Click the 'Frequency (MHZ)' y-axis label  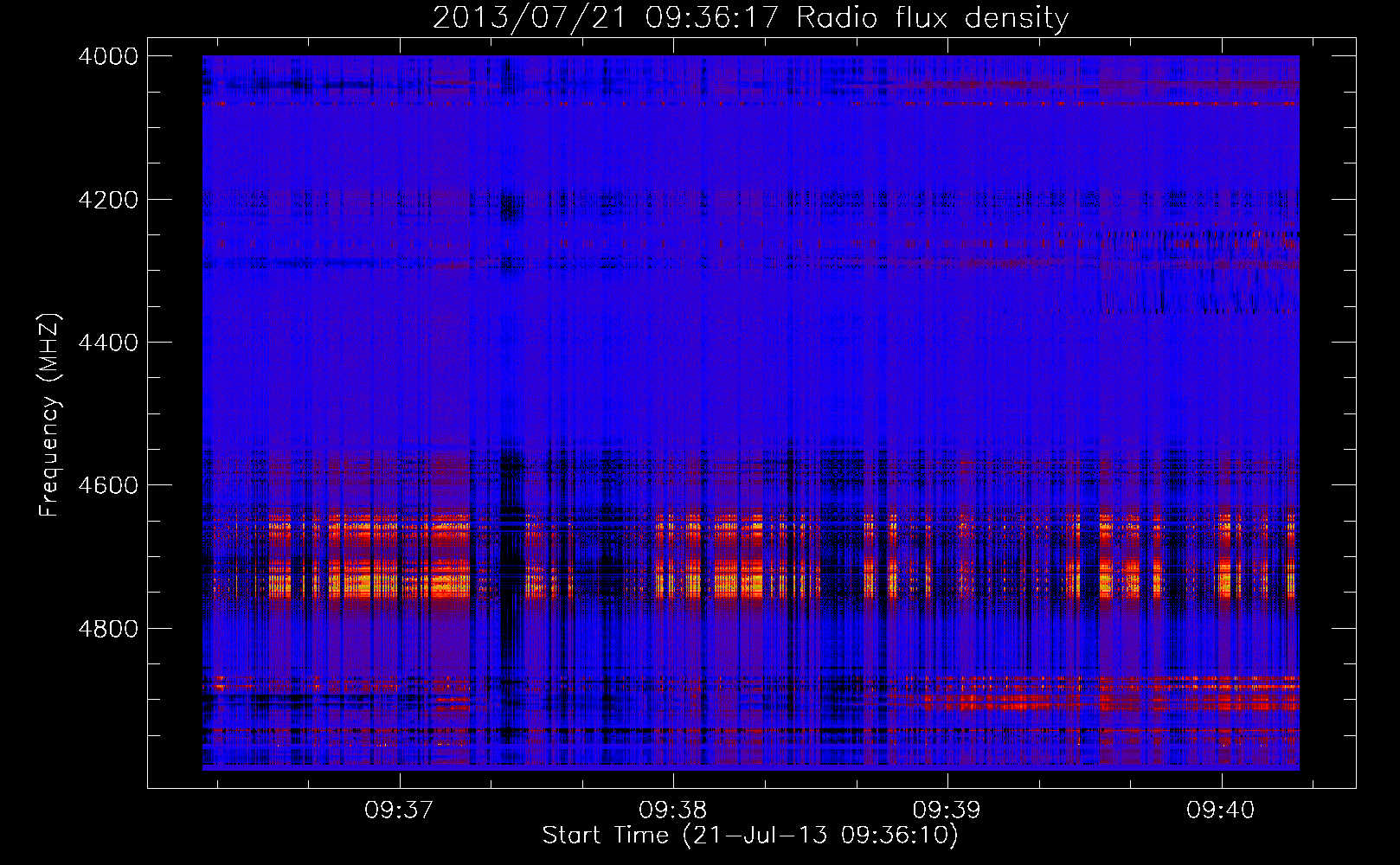[50, 415]
